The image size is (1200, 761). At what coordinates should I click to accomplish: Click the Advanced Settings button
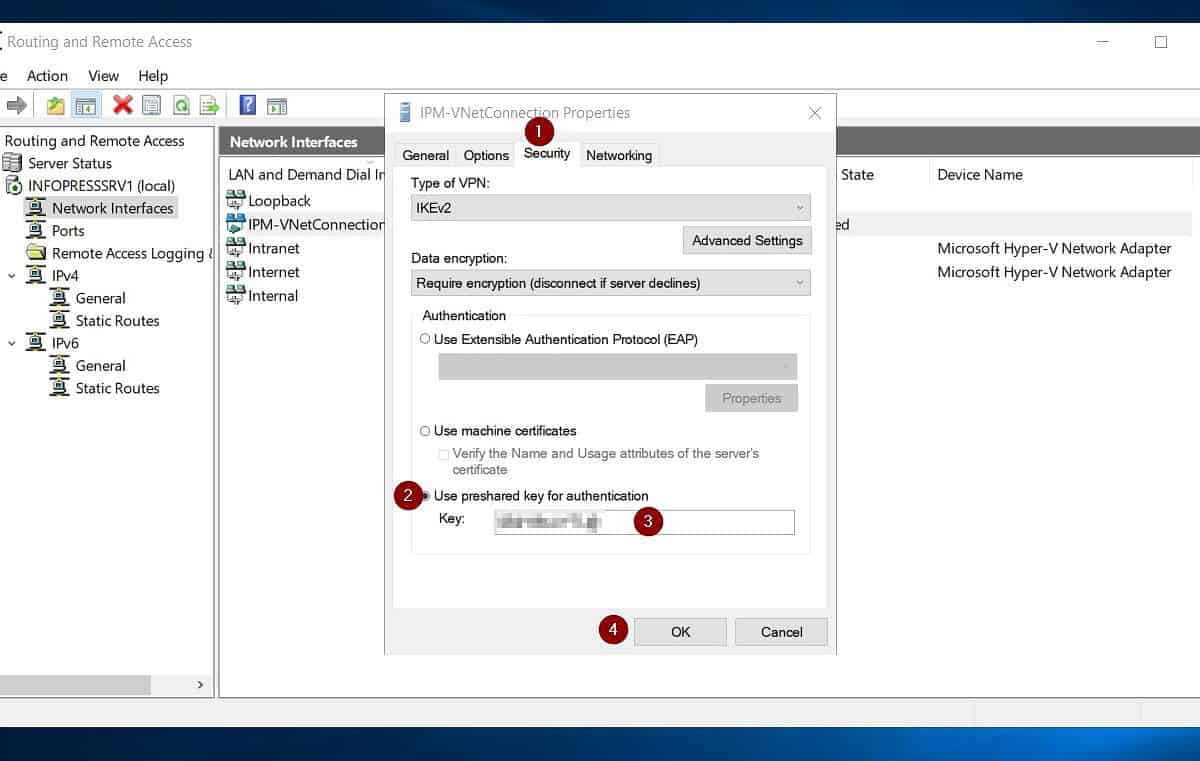coord(747,240)
